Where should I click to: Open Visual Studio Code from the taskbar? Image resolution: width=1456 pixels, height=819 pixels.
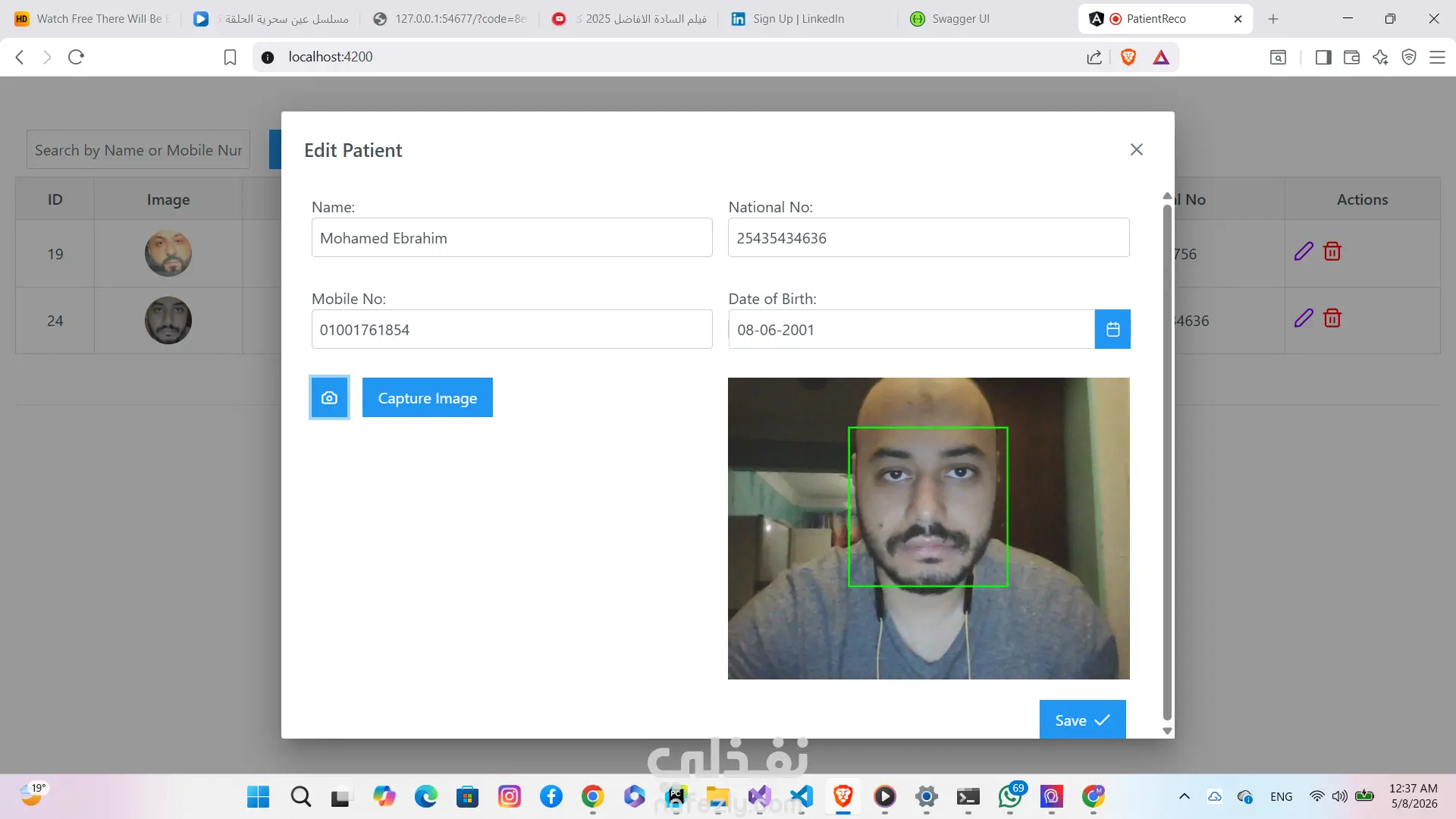coord(802,796)
